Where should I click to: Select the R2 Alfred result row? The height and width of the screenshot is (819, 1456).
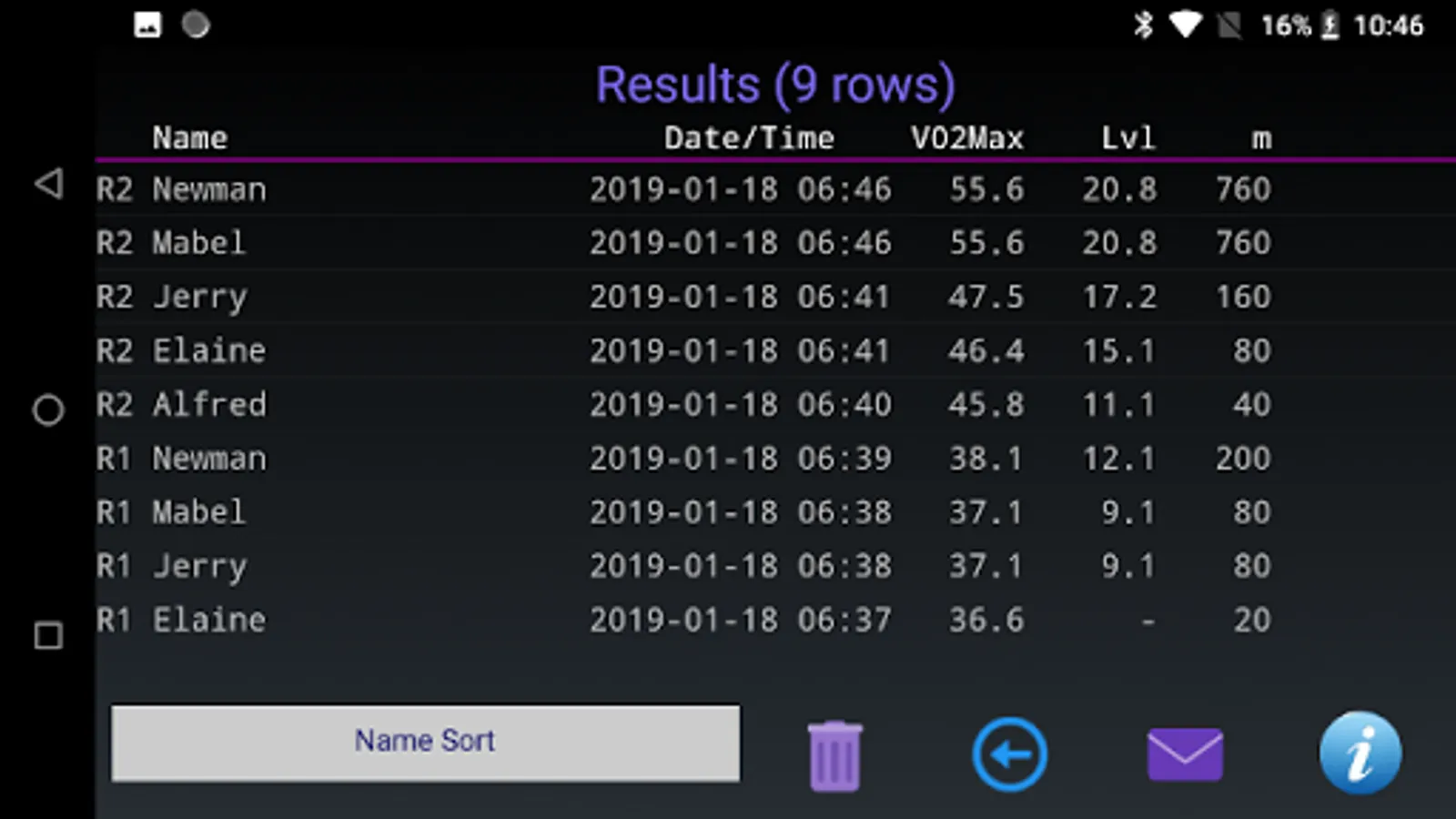coord(682,404)
